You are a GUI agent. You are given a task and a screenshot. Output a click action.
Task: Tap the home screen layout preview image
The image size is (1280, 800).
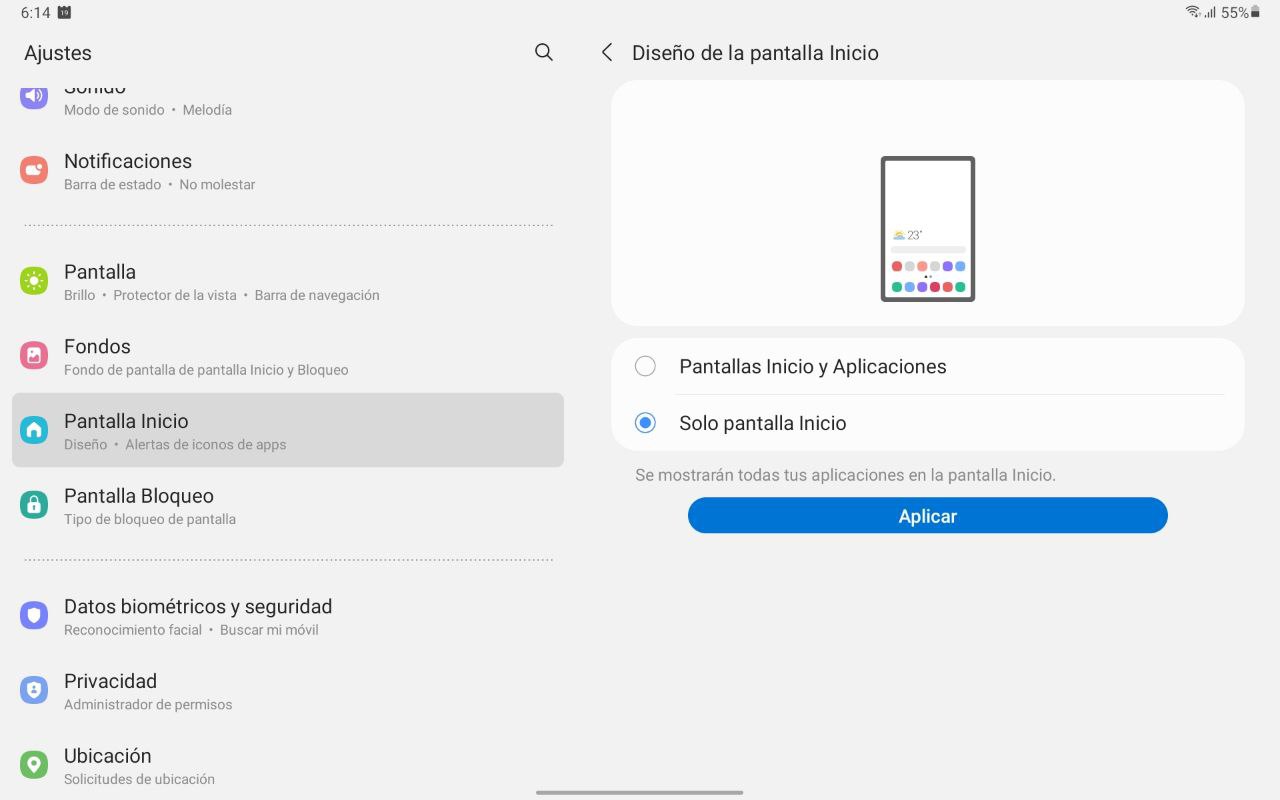pos(927,229)
